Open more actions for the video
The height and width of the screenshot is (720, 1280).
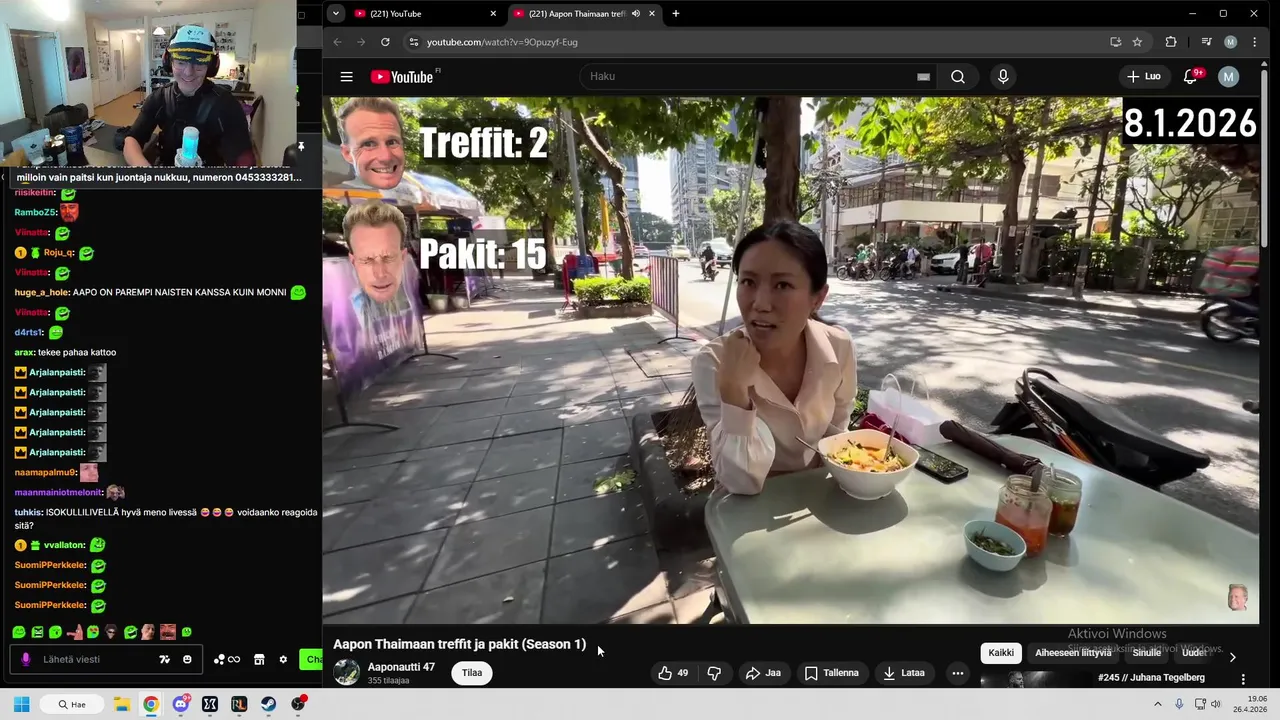[957, 673]
